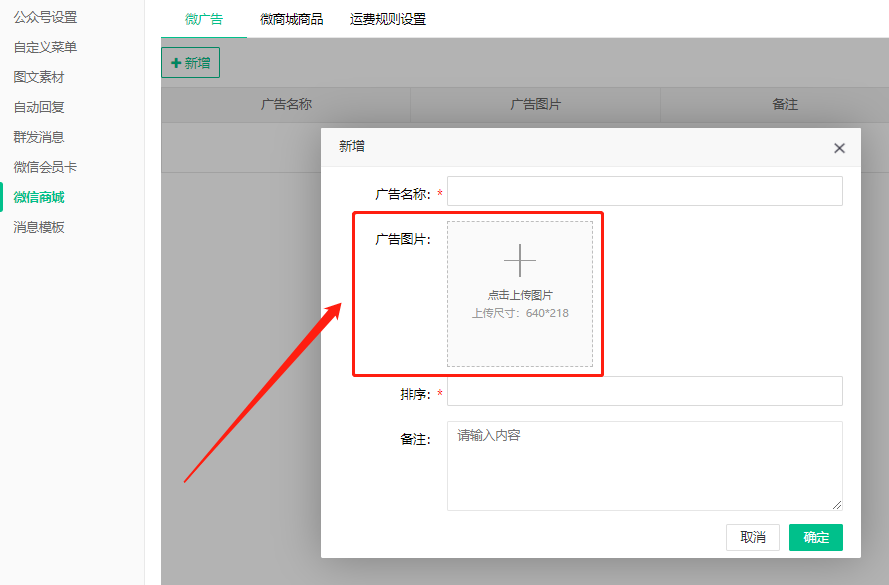Select 群发消息 in the sidebar
This screenshot has height=585, width=889.
tap(39, 137)
